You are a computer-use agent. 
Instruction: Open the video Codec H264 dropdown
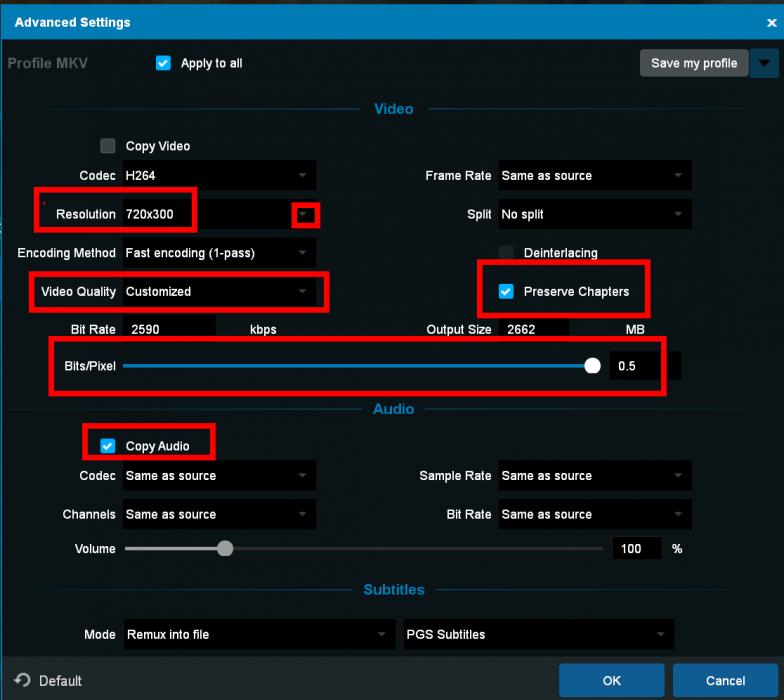pos(219,176)
